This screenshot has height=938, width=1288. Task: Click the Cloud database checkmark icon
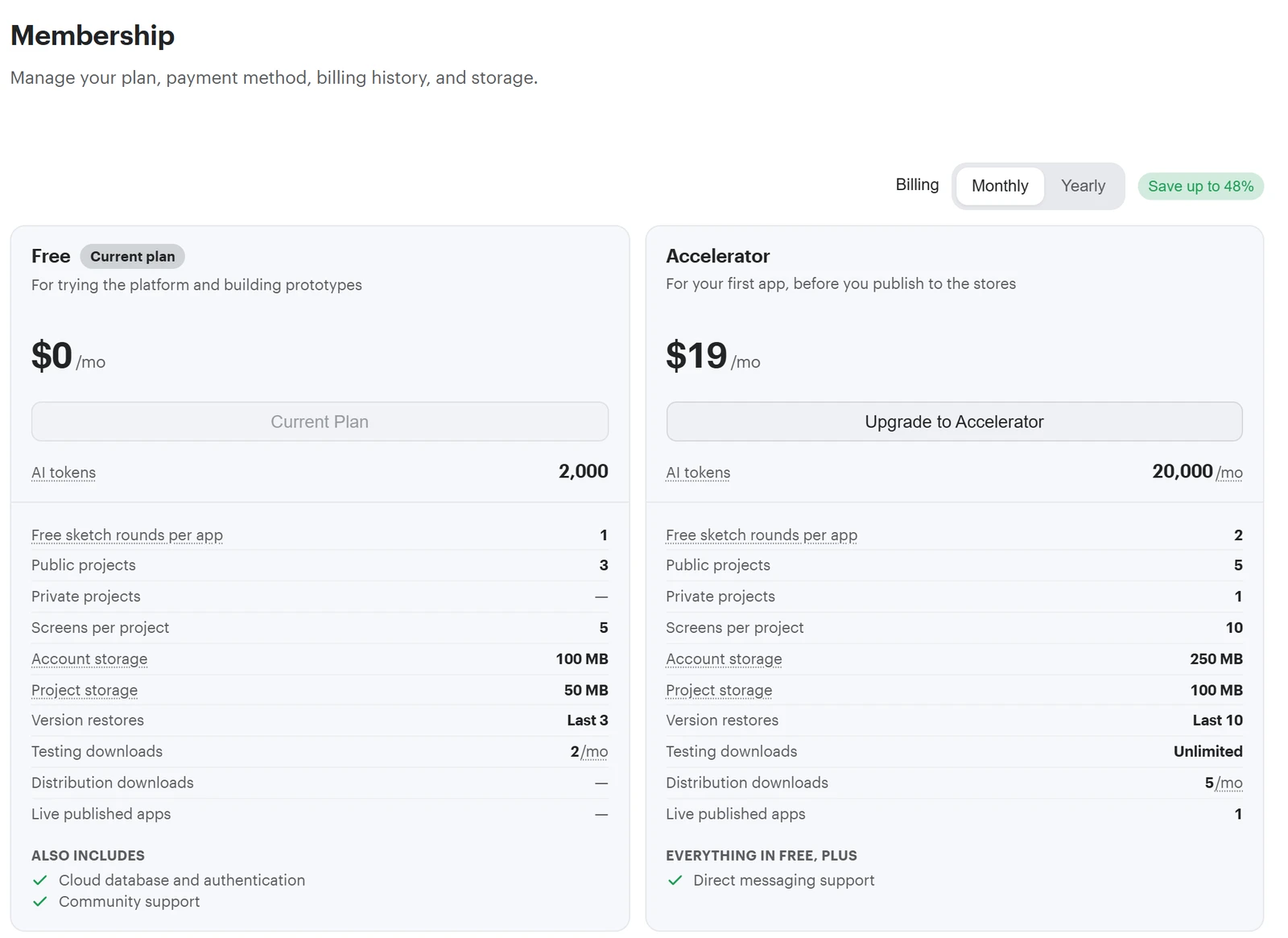tap(39, 880)
